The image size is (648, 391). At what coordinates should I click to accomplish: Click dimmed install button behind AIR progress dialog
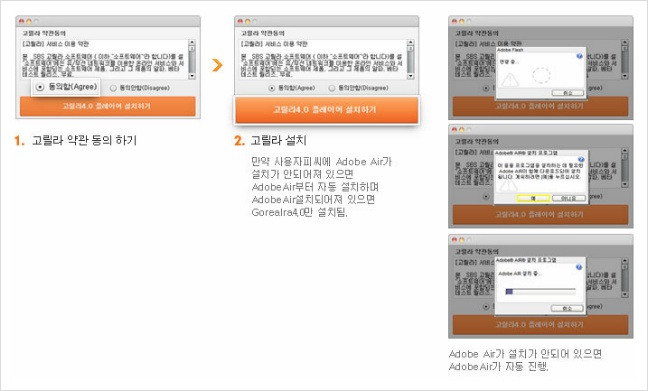coord(540,324)
